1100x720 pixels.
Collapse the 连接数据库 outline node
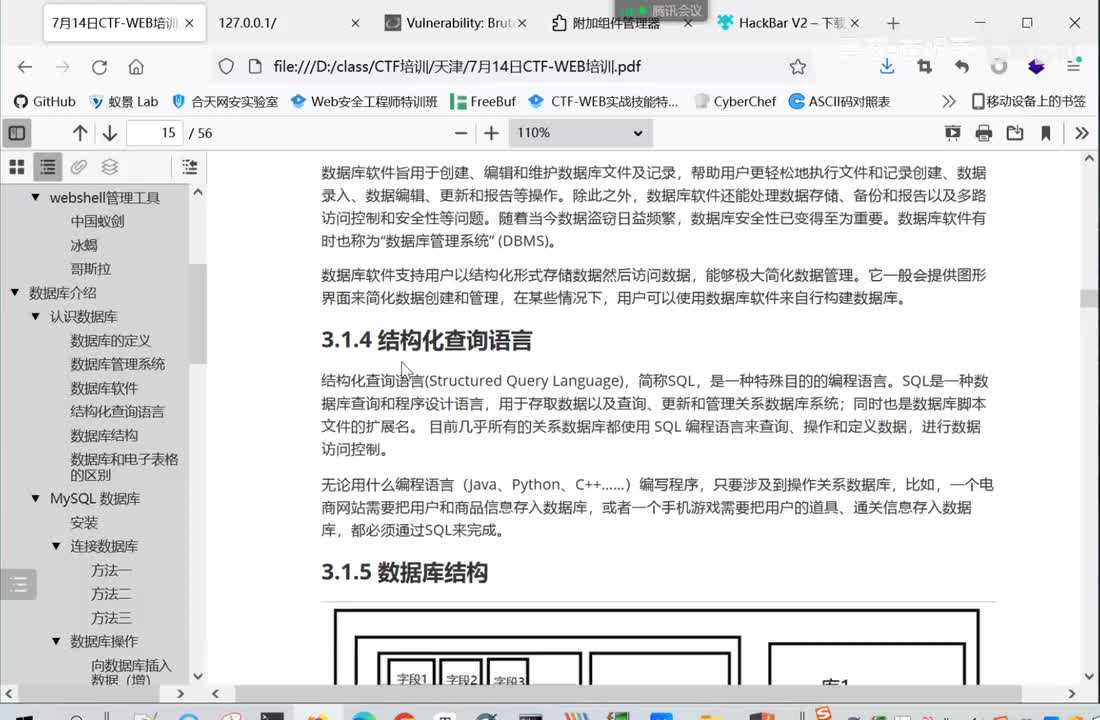click(x=56, y=546)
